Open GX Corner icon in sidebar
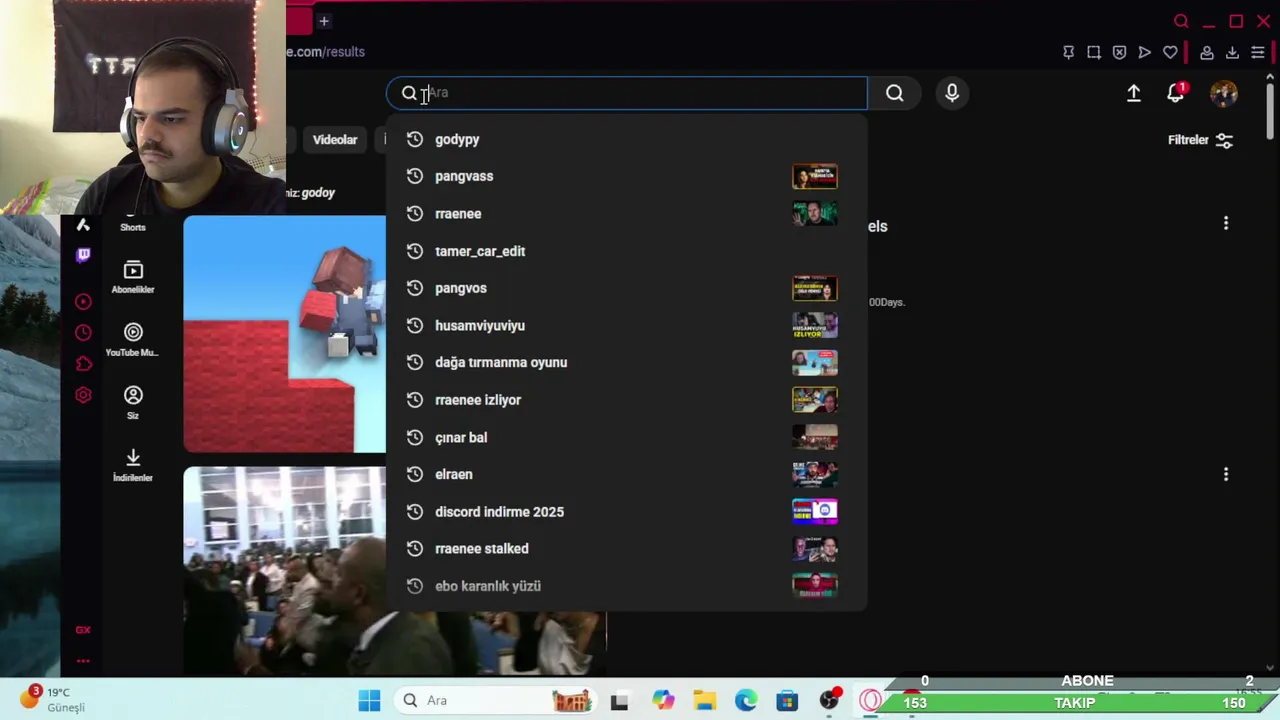This screenshot has width=1280, height=720. [83, 630]
